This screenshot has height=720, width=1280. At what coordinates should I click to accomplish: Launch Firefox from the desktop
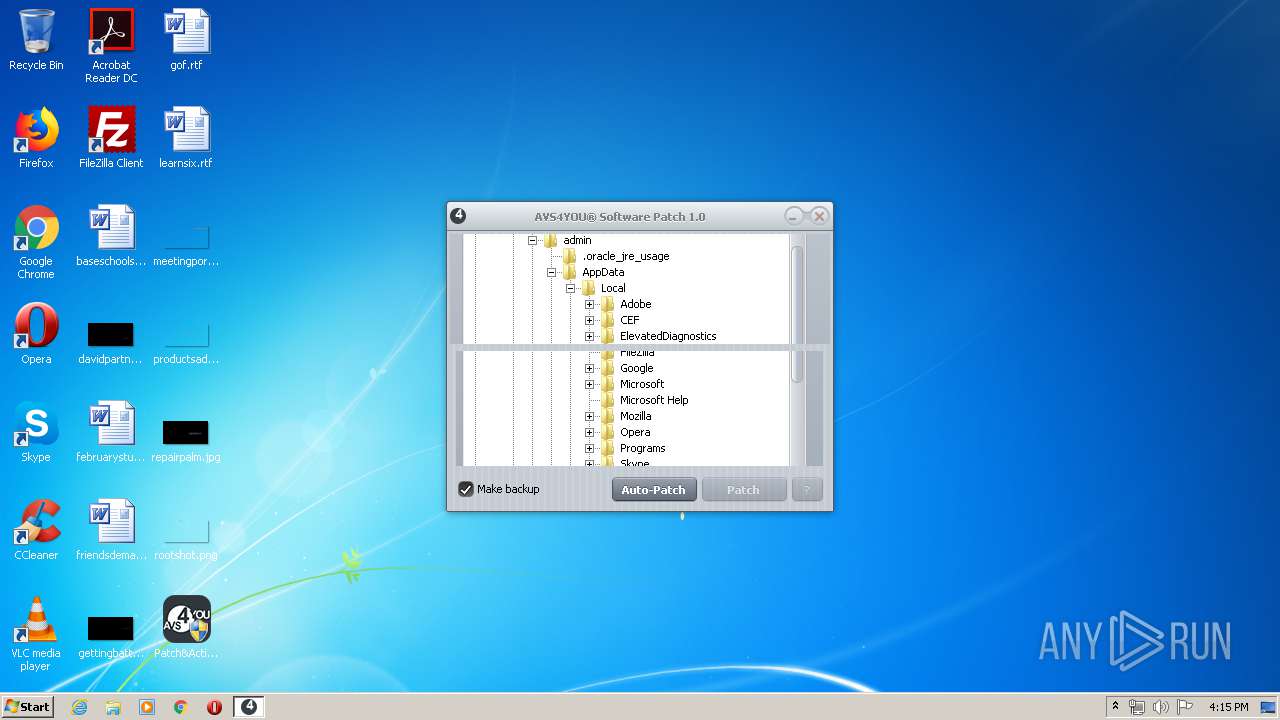point(36,138)
